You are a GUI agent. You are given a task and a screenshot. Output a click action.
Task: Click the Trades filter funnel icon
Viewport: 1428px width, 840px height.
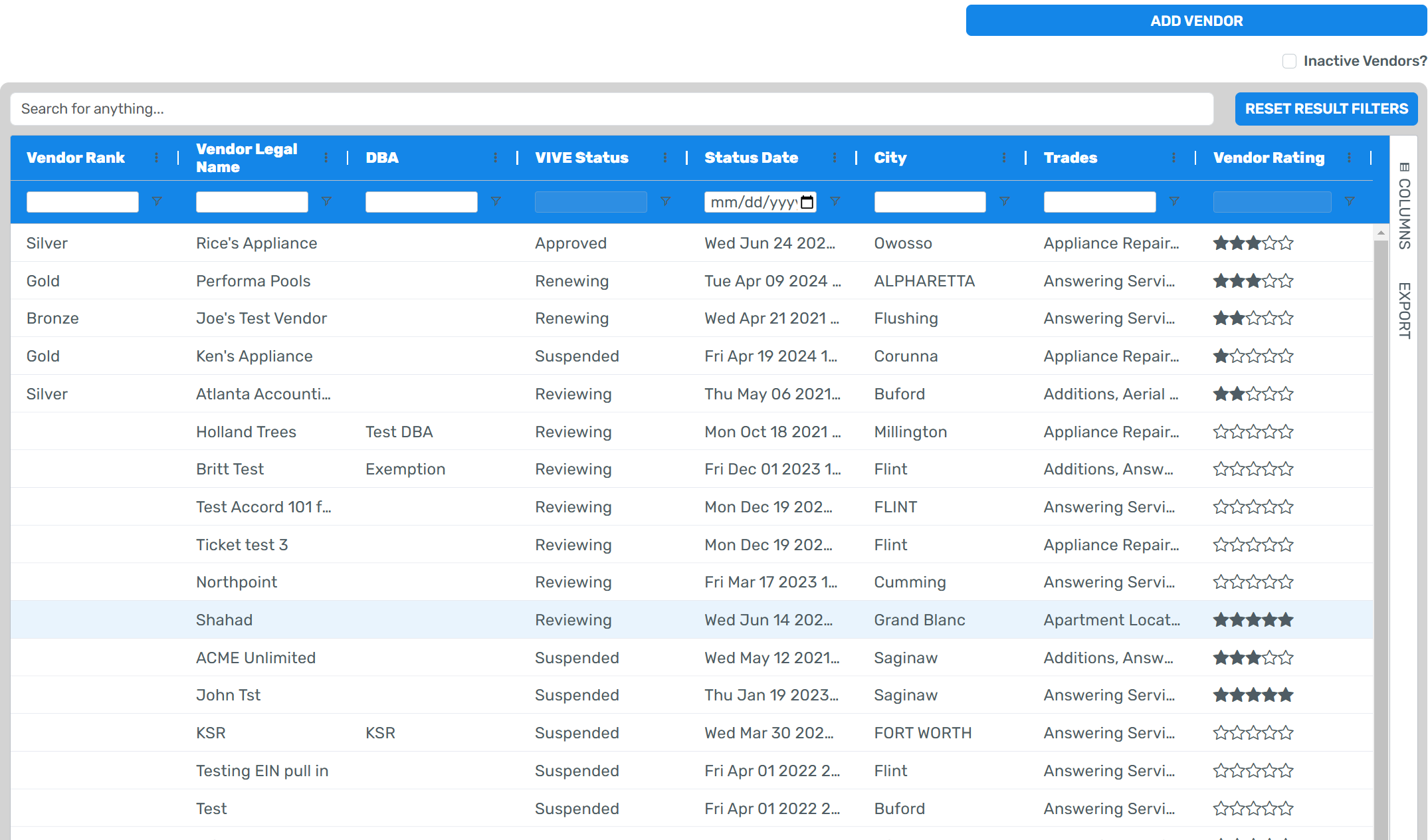point(1174,201)
